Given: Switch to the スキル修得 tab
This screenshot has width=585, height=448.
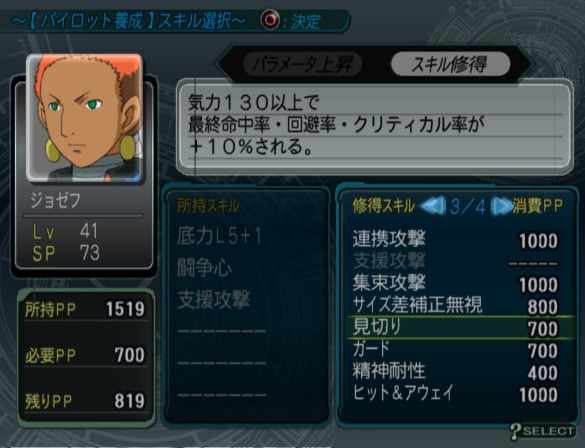Looking at the screenshot, I should tap(450, 64).
